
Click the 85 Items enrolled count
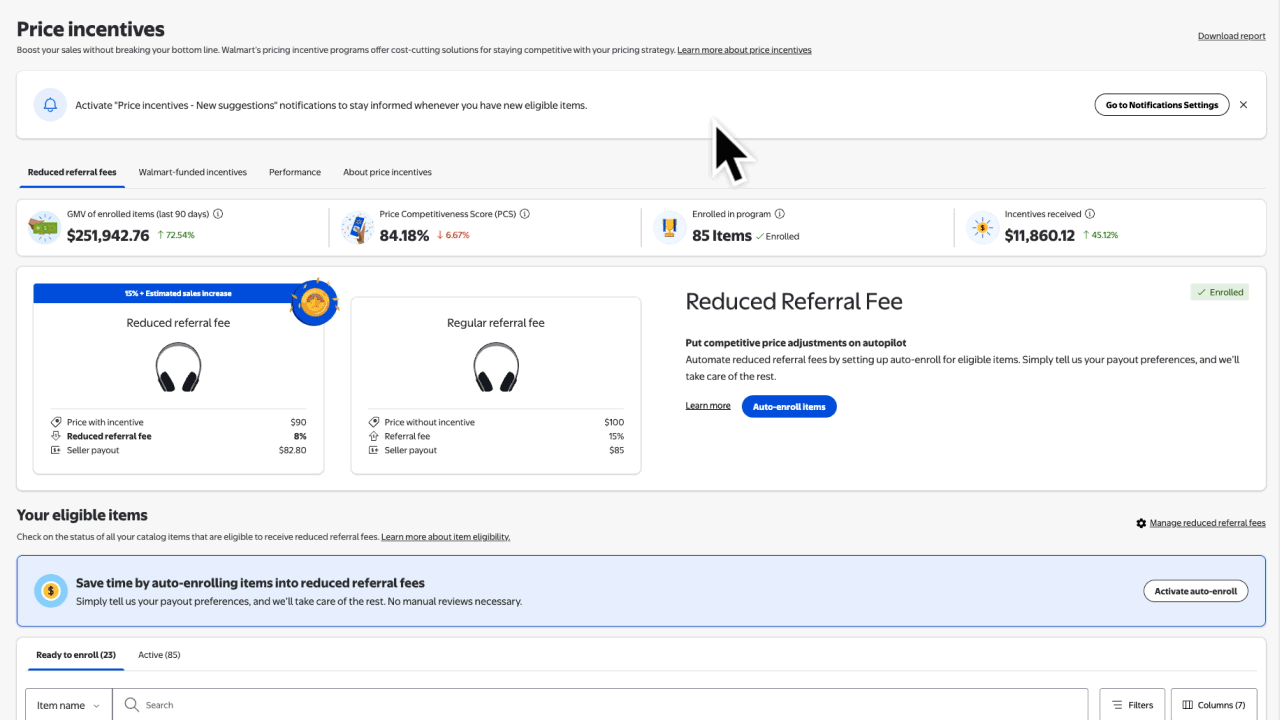click(722, 236)
